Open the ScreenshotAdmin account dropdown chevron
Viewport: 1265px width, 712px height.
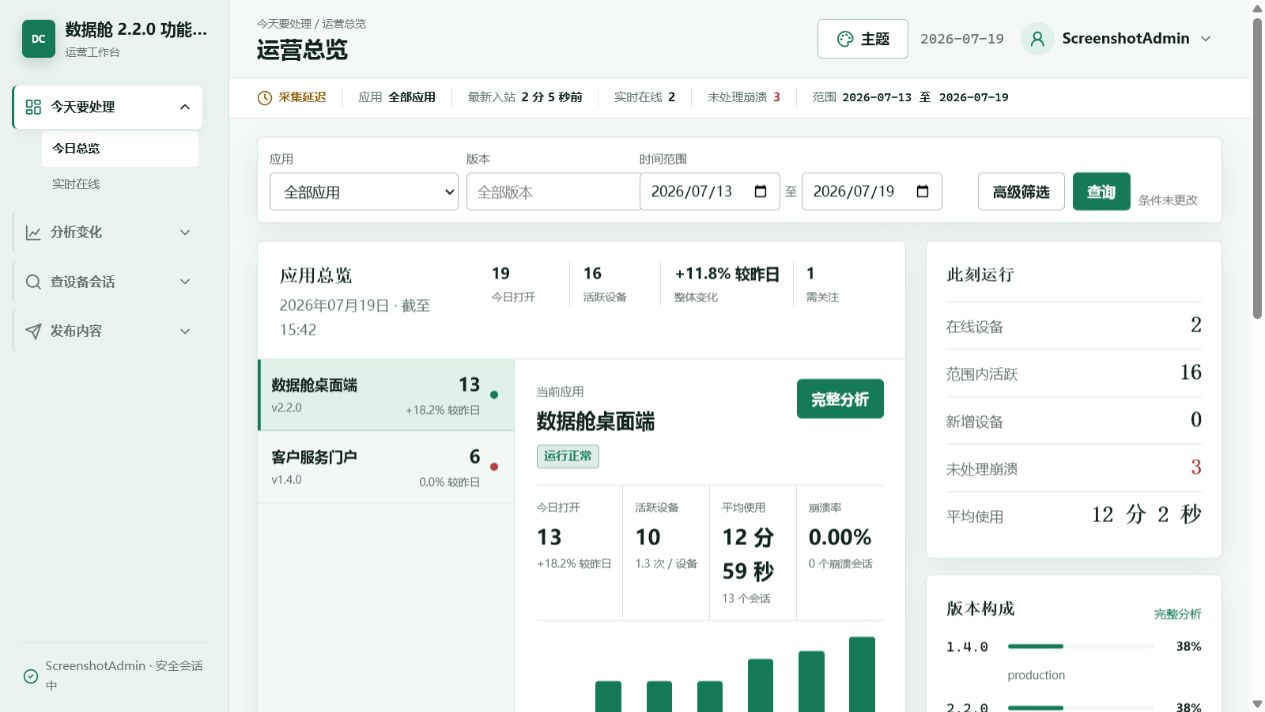click(x=1206, y=39)
